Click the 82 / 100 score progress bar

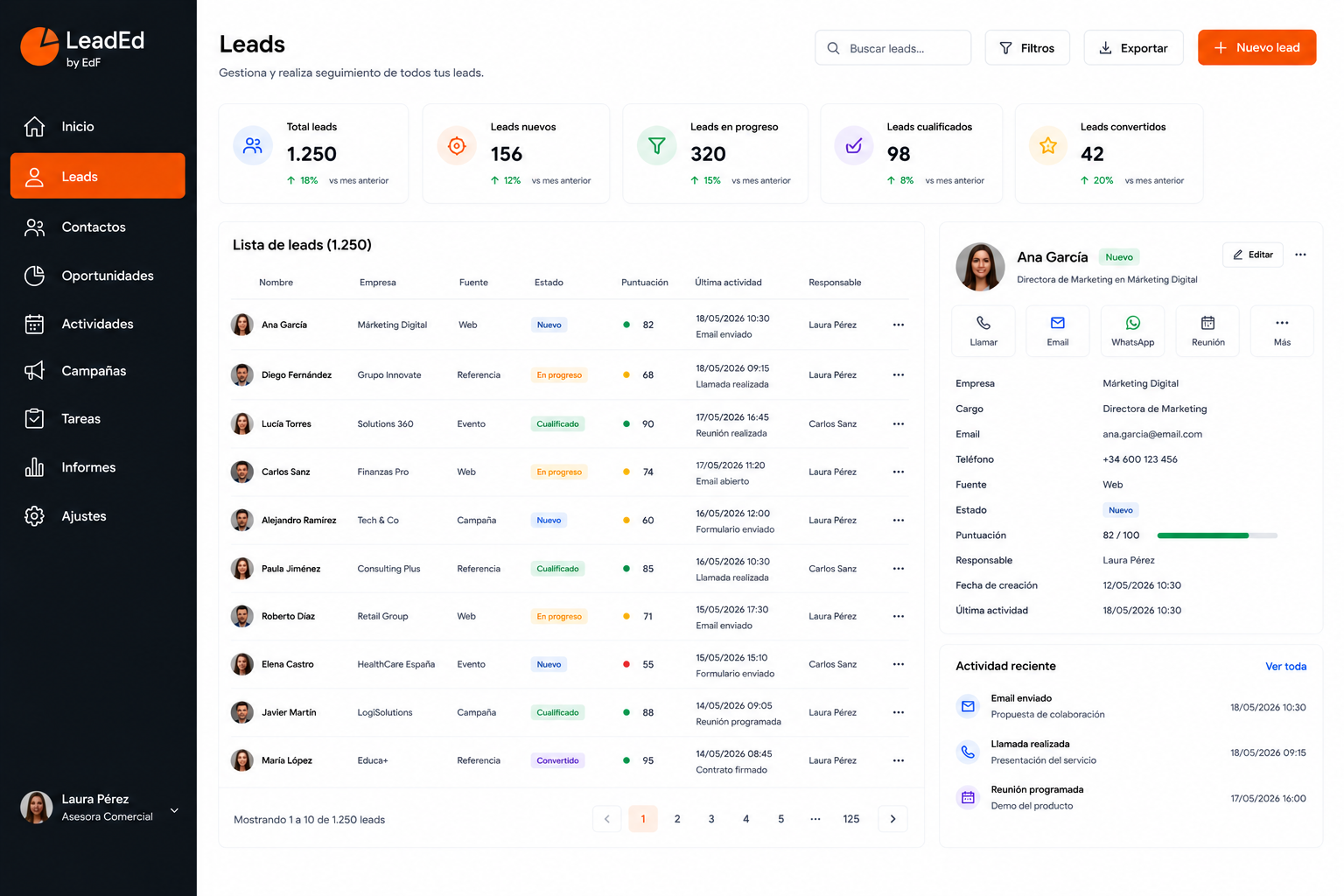1217,535
